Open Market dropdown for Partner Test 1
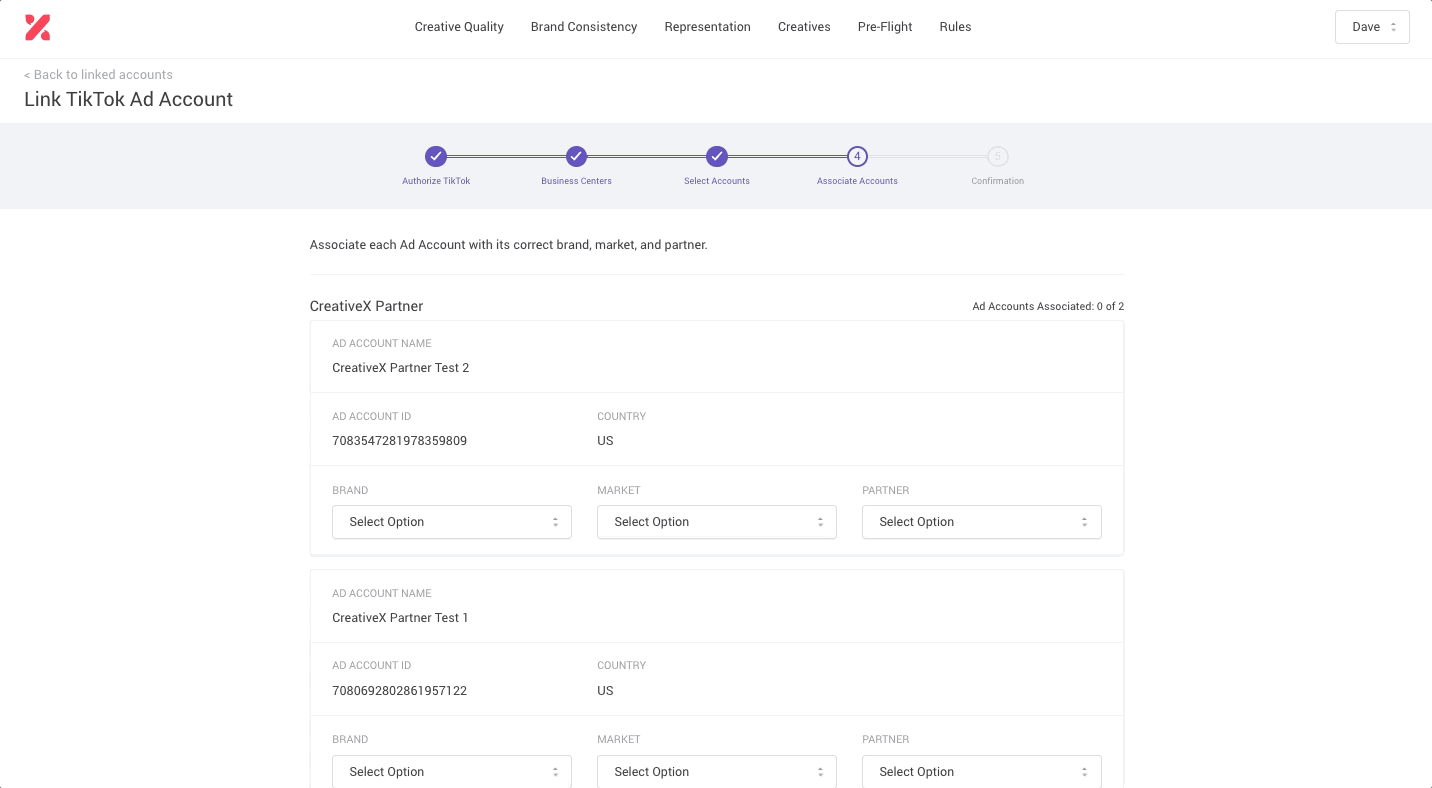 pyautogui.click(x=717, y=771)
